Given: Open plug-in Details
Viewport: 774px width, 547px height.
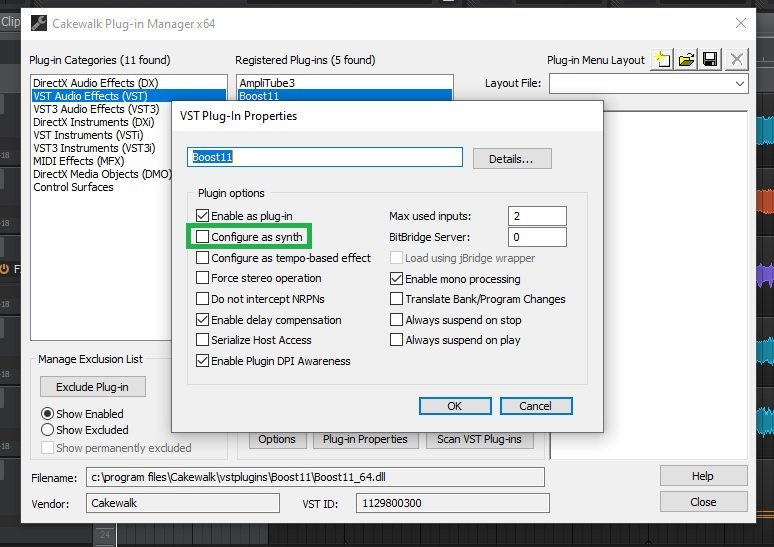Looking at the screenshot, I should click(x=512, y=159).
